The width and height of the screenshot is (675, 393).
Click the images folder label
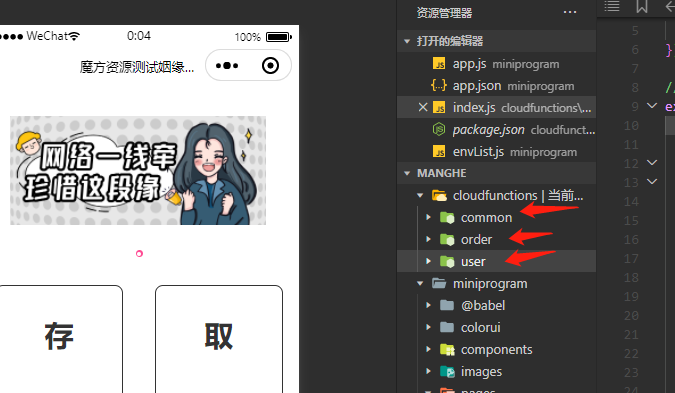tap(481, 371)
